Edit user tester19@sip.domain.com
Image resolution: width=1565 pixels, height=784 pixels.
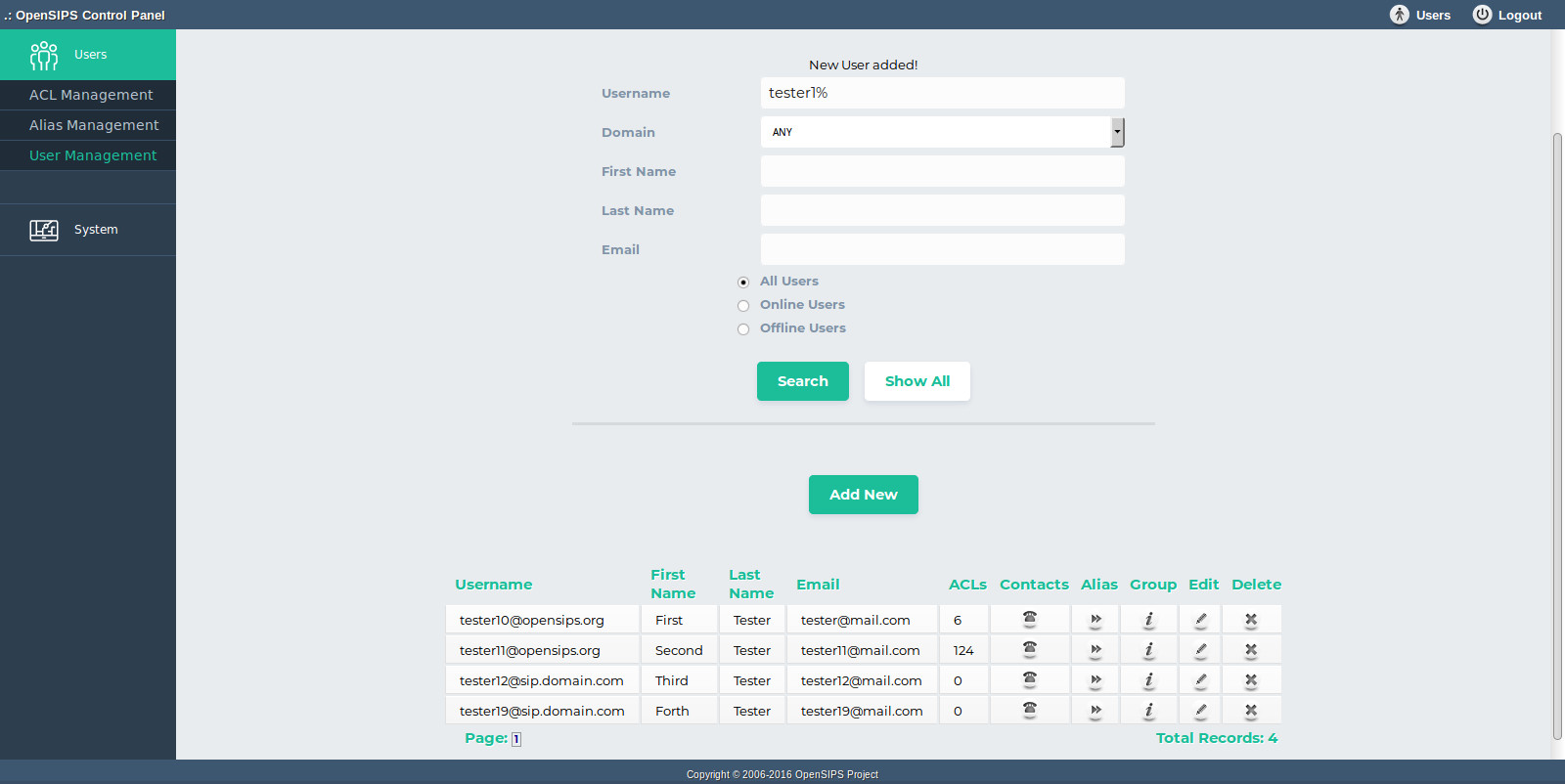point(1200,711)
